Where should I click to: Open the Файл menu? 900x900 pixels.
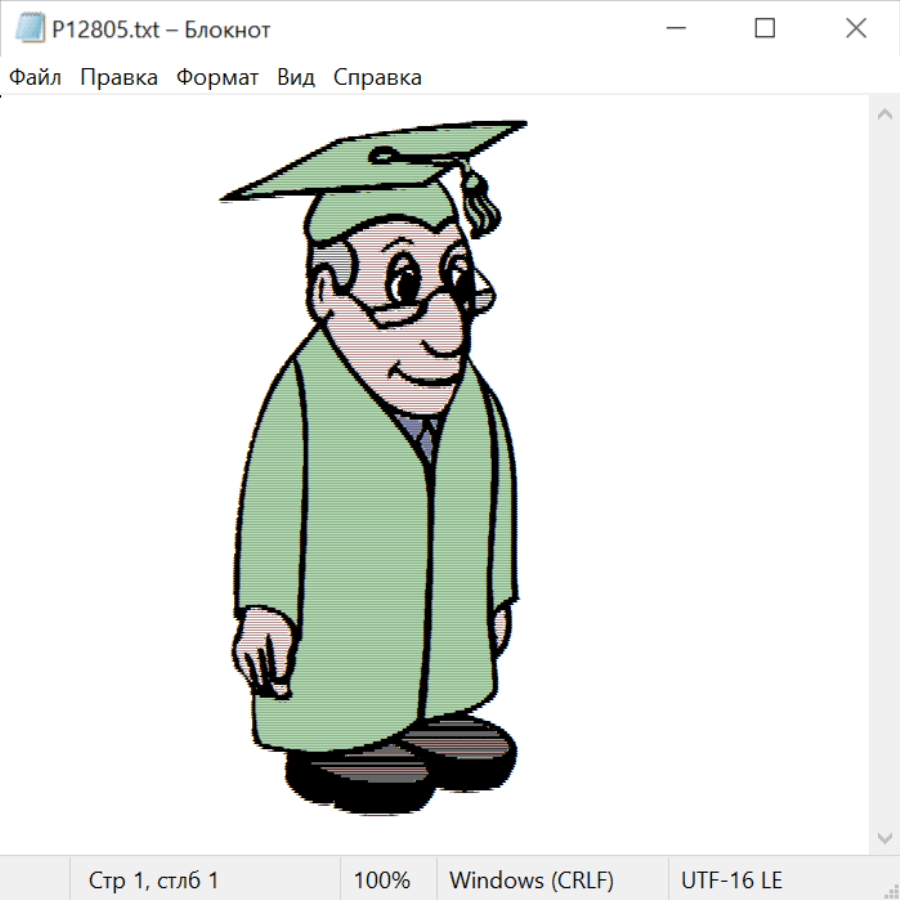coord(35,77)
